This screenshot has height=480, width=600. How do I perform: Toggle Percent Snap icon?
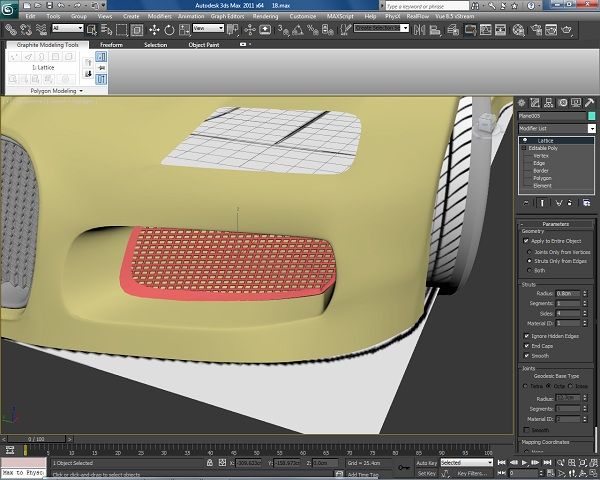tap(313, 29)
